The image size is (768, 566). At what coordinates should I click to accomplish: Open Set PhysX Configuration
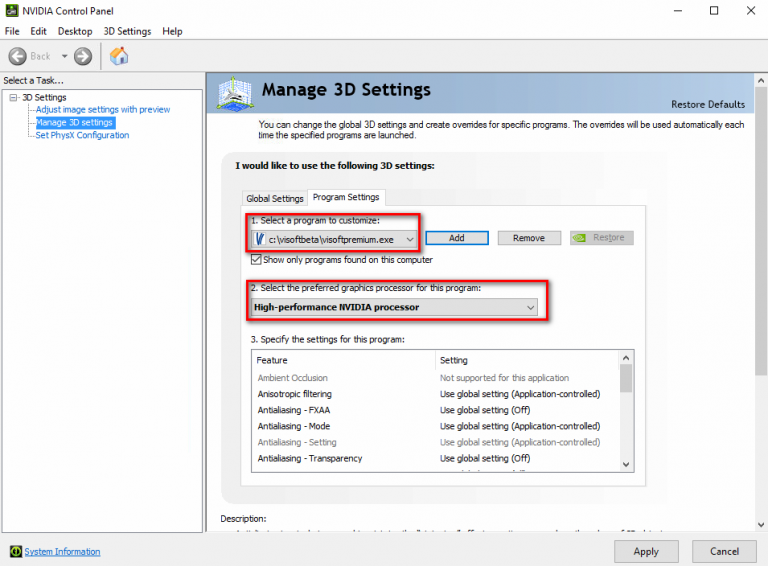(82, 135)
